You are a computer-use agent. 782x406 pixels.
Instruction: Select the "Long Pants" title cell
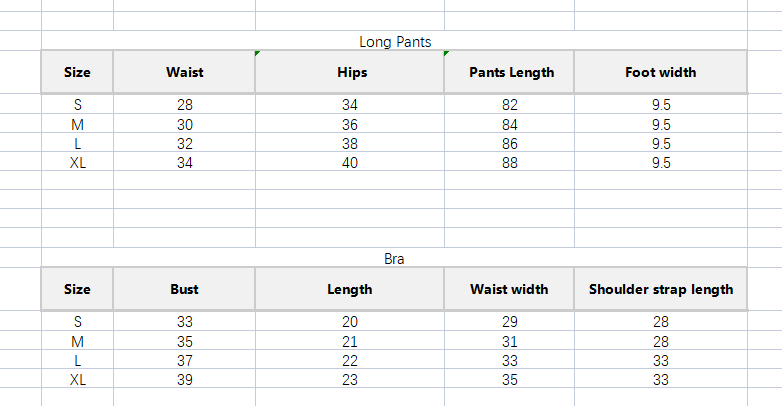coord(394,42)
